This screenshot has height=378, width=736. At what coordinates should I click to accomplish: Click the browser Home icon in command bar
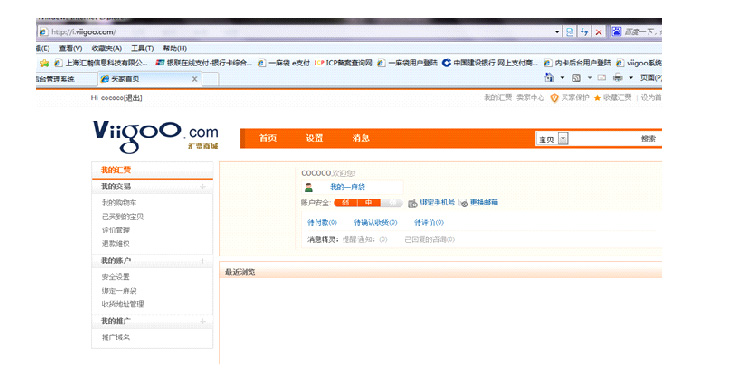pos(549,77)
